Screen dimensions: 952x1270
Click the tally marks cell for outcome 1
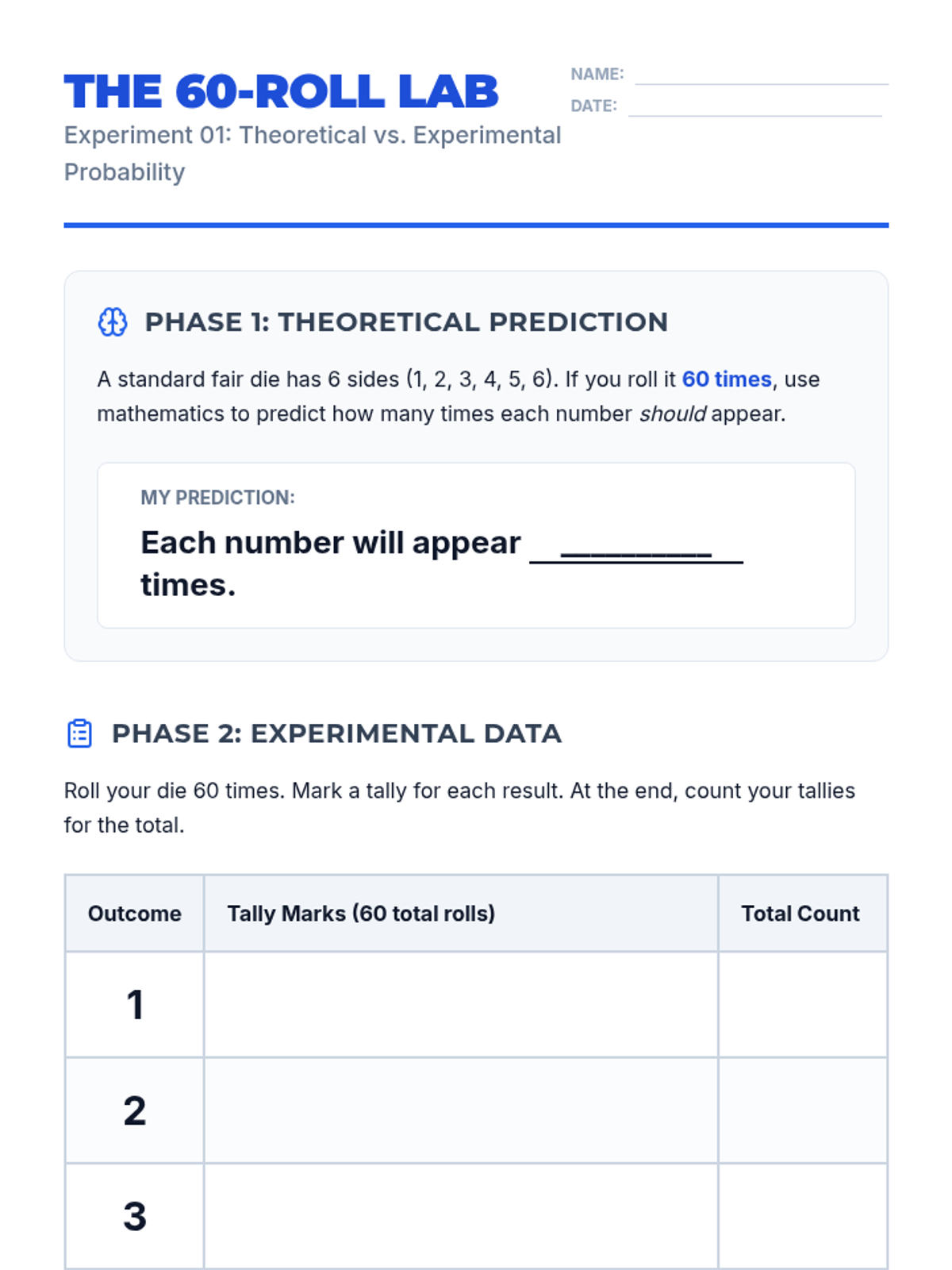coord(460,1004)
